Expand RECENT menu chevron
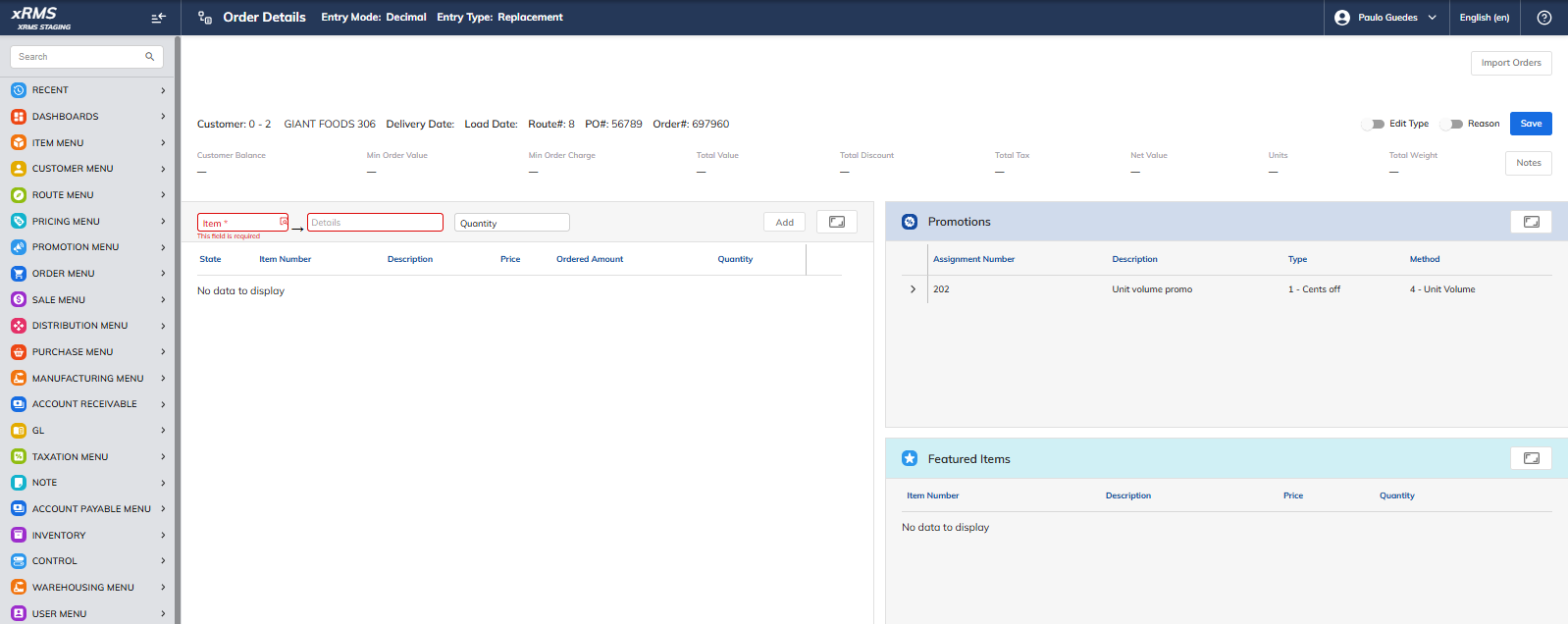 pos(163,90)
